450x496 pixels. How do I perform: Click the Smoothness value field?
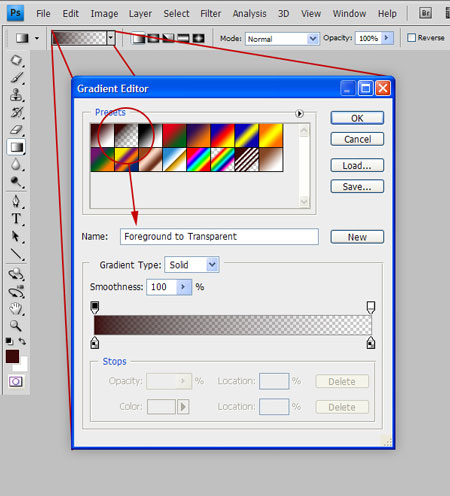click(161, 287)
